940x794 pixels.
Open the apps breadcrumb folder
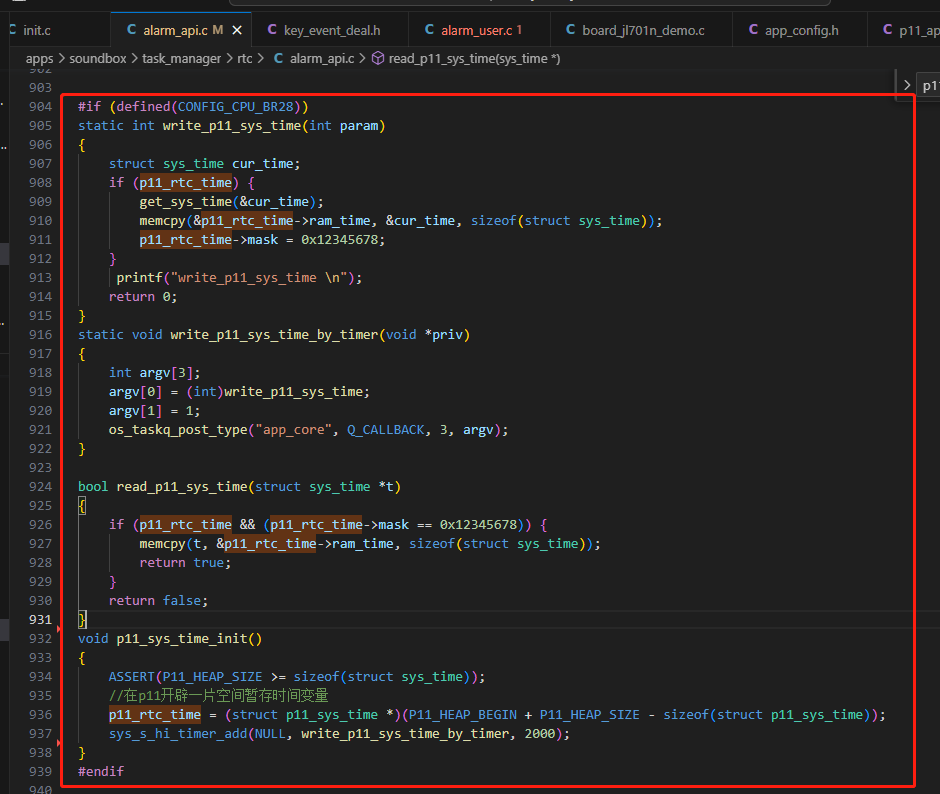coord(40,59)
